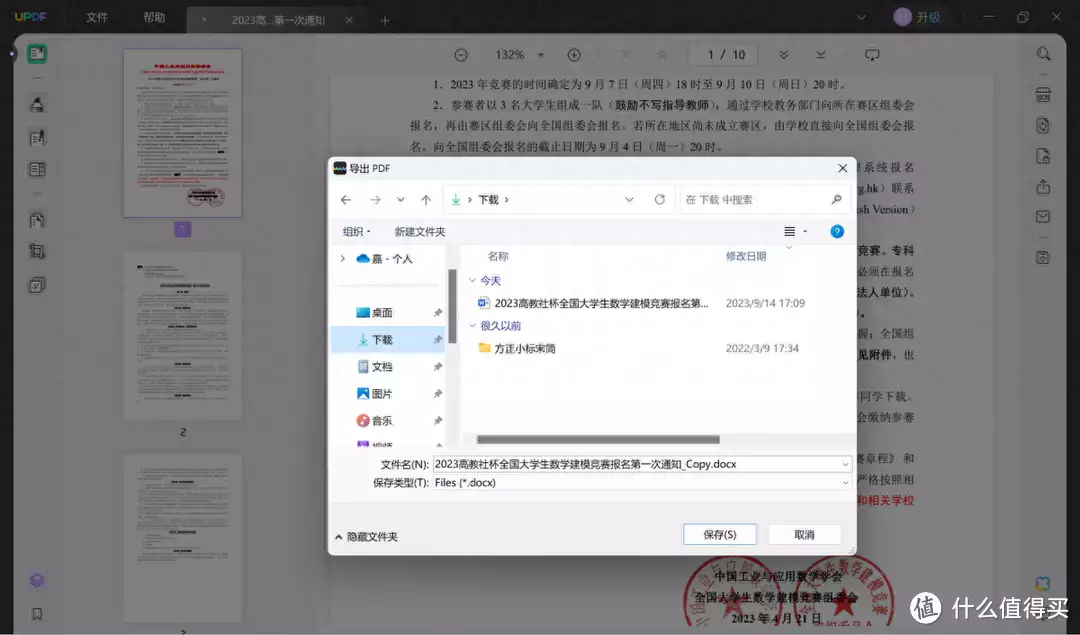This screenshot has height=635, width=1080.
Task: Select the green reader mode icon in left sidebar
Action: coord(37,54)
